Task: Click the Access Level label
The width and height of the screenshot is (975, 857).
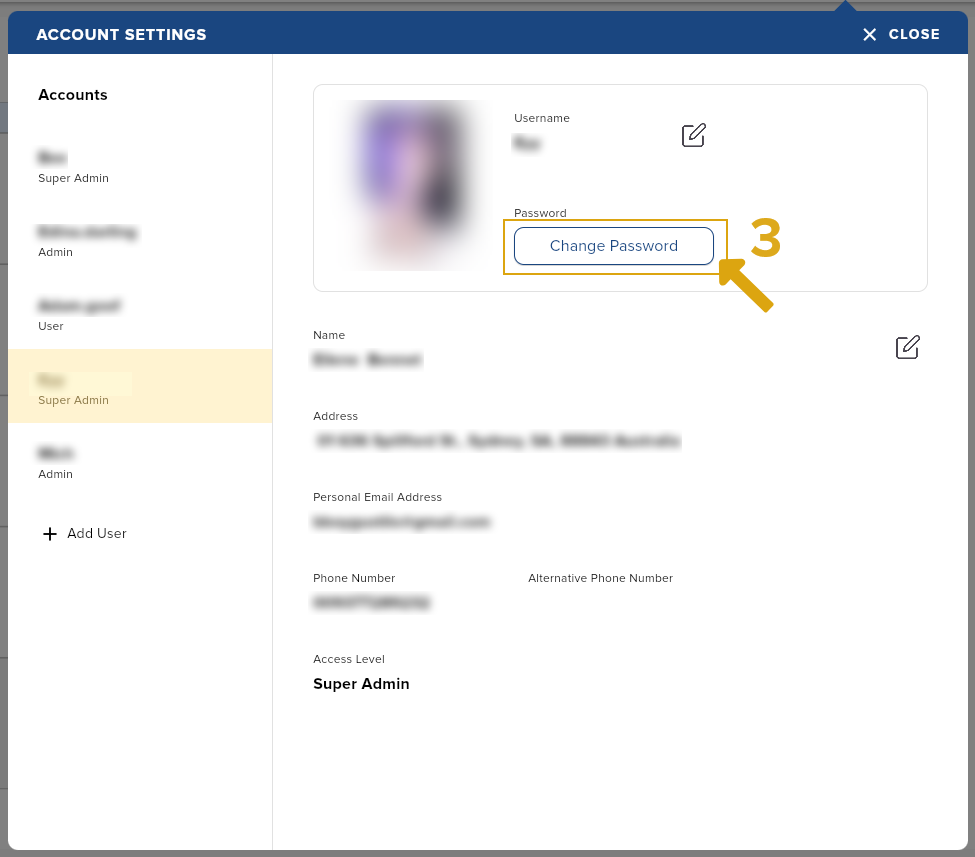Action: tap(349, 659)
